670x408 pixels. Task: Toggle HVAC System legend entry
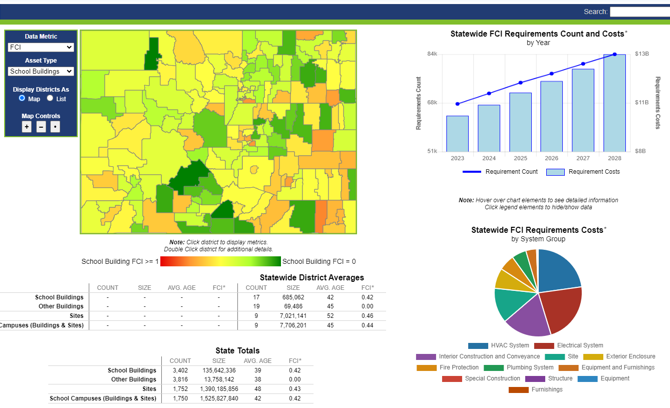click(x=498, y=345)
